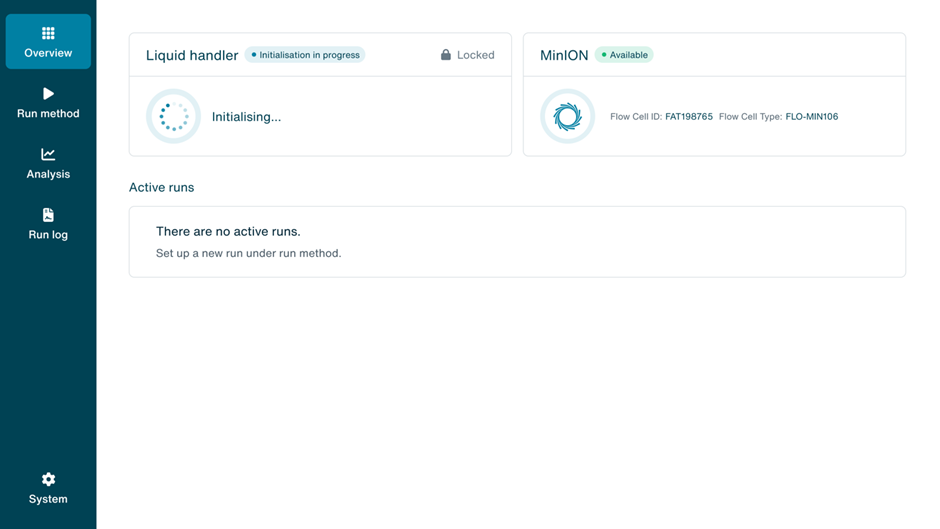940x529 pixels.
Task: Click the System gear icon
Action: coord(48,479)
